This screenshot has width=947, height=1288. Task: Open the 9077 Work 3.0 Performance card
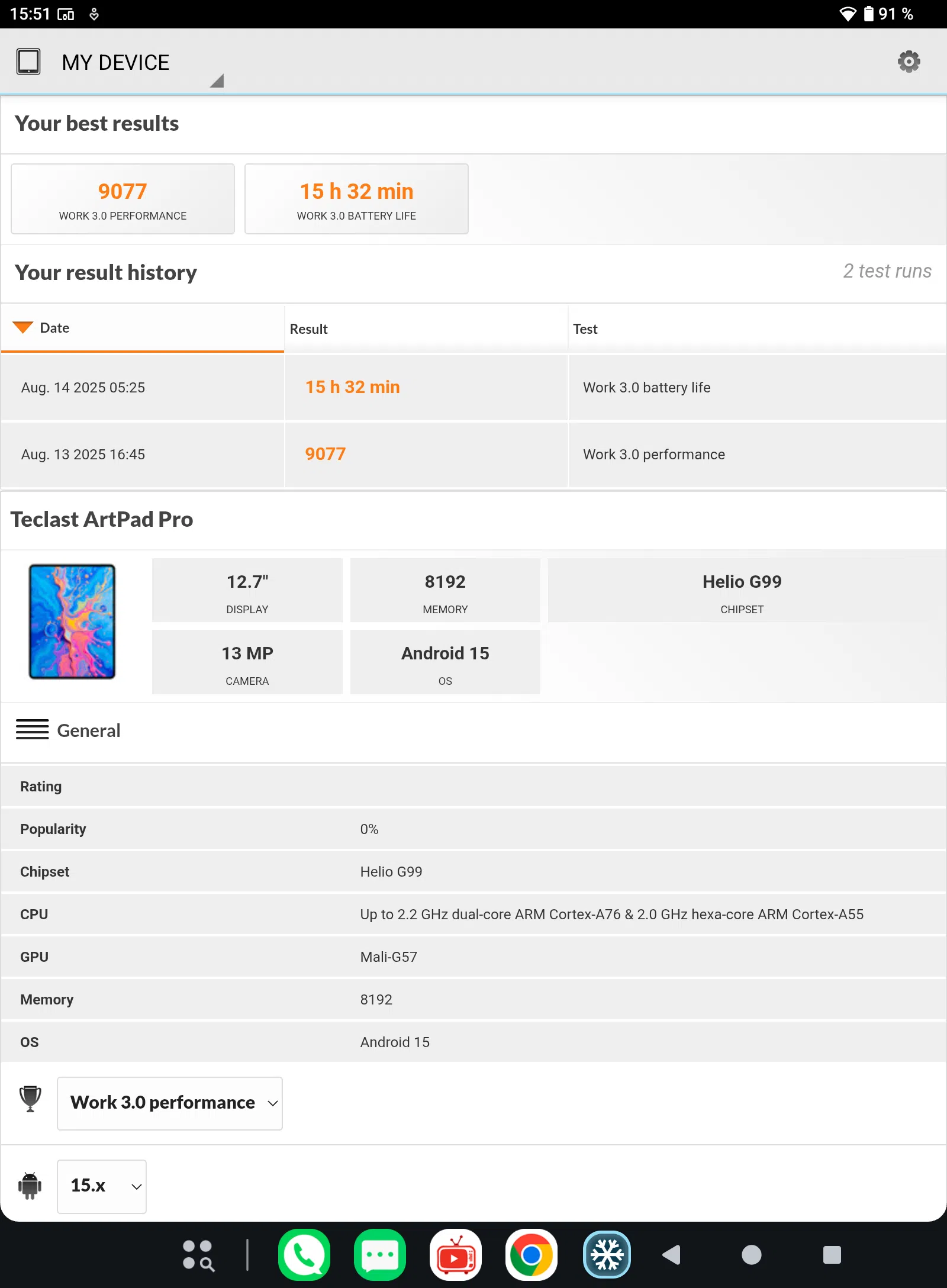[123, 199]
